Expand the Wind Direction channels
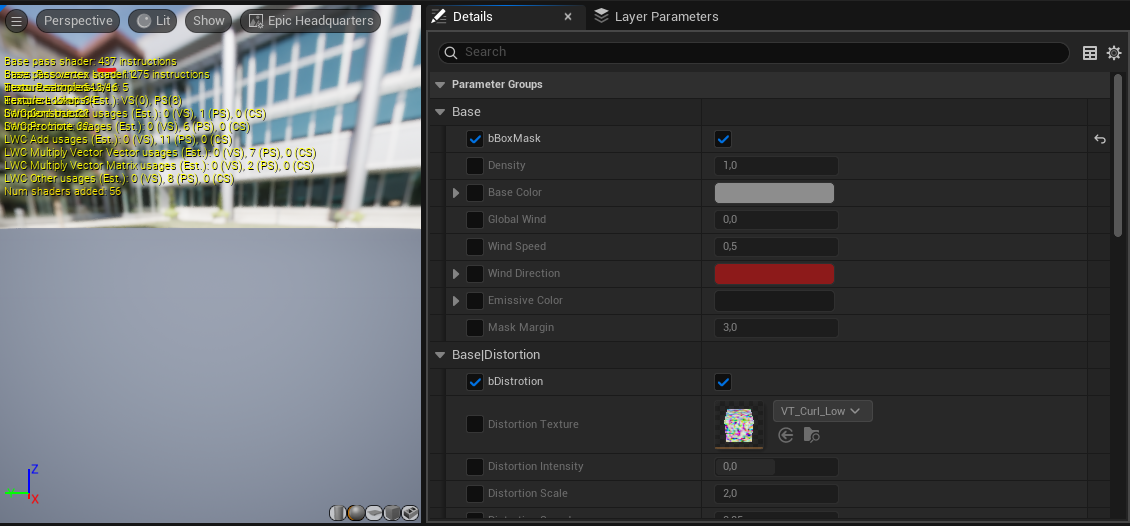Viewport: 1130px width, 526px height. point(456,274)
